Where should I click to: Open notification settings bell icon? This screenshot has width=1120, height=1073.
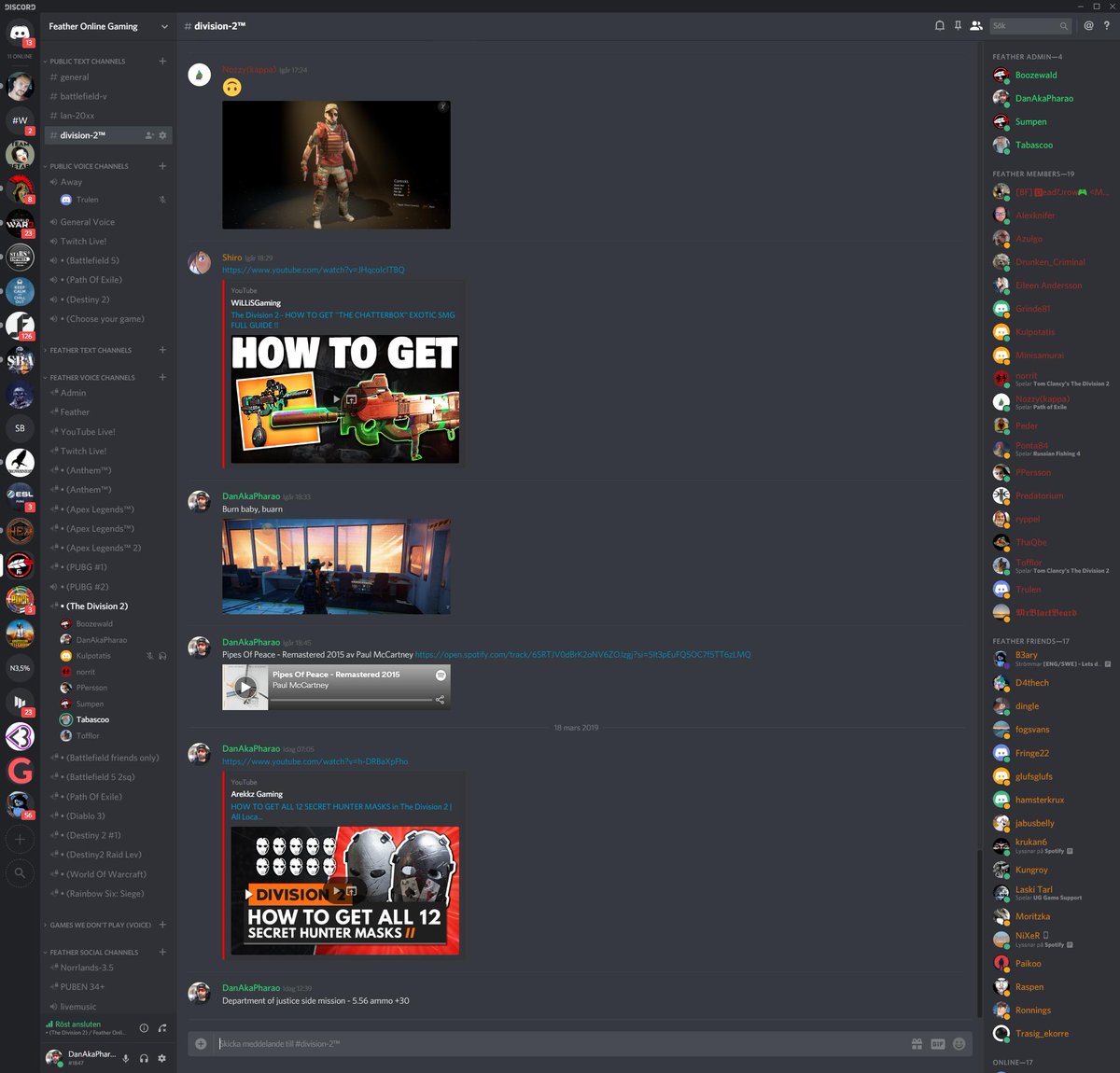[939, 26]
